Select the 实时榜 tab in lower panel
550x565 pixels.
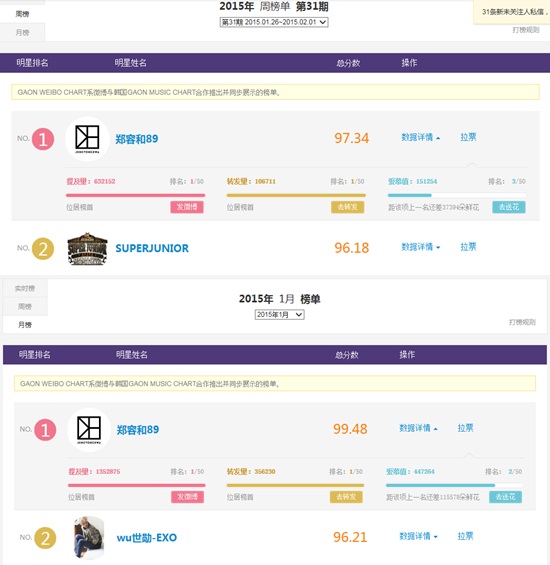[25, 288]
